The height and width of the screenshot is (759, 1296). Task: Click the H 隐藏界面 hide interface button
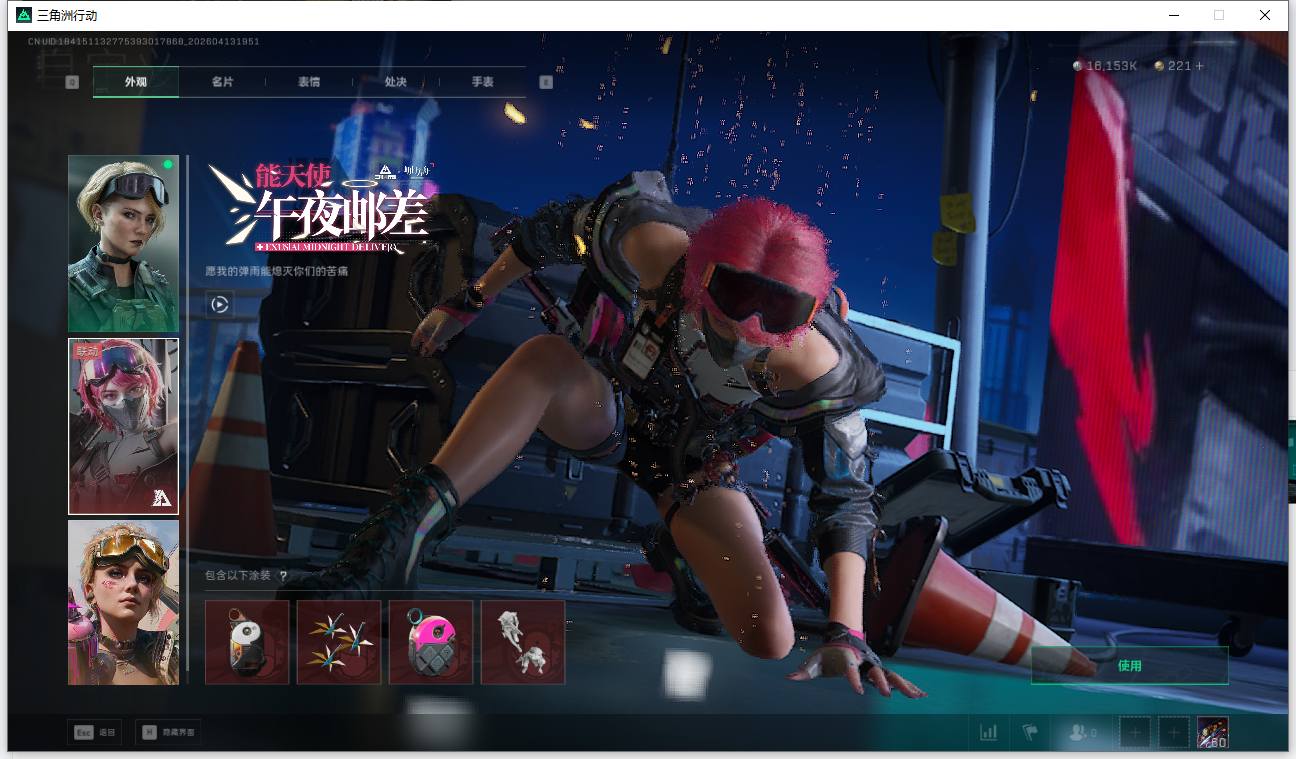pyautogui.click(x=167, y=733)
